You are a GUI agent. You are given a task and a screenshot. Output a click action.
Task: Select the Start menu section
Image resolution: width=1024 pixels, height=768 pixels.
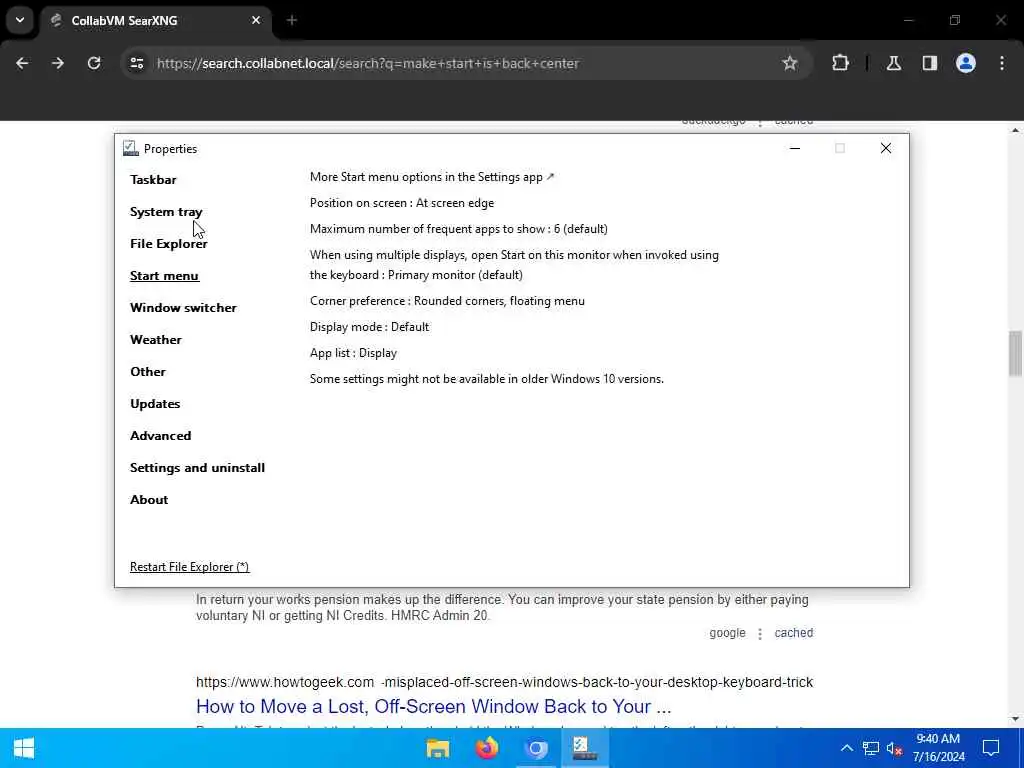click(164, 276)
